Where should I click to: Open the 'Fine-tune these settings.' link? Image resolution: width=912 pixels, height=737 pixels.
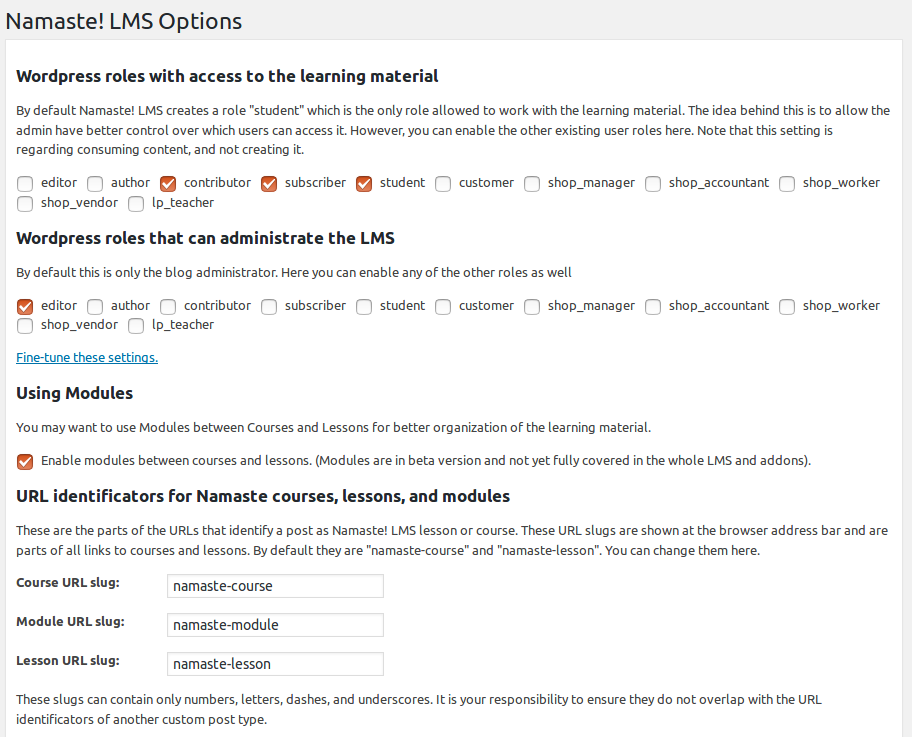pyautogui.click(x=87, y=357)
